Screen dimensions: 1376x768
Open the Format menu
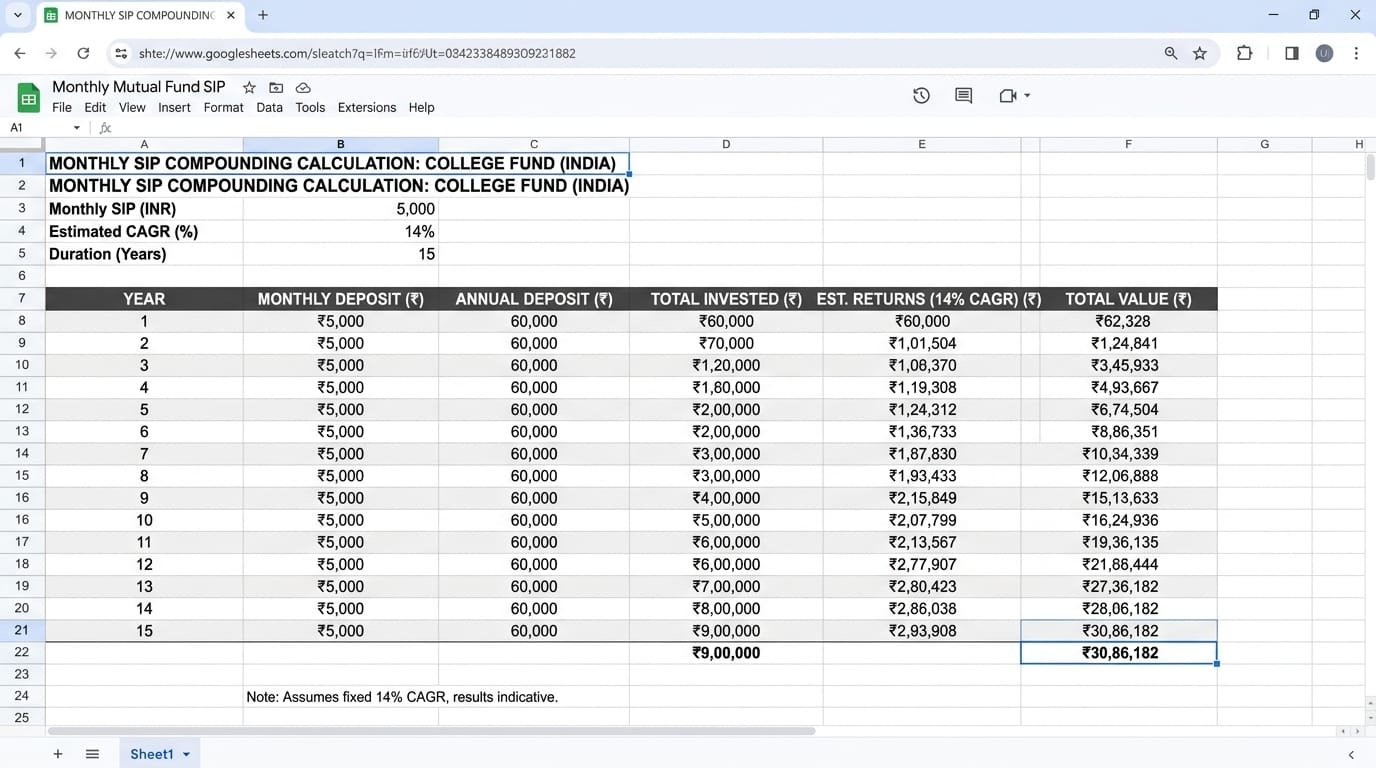(223, 107)
